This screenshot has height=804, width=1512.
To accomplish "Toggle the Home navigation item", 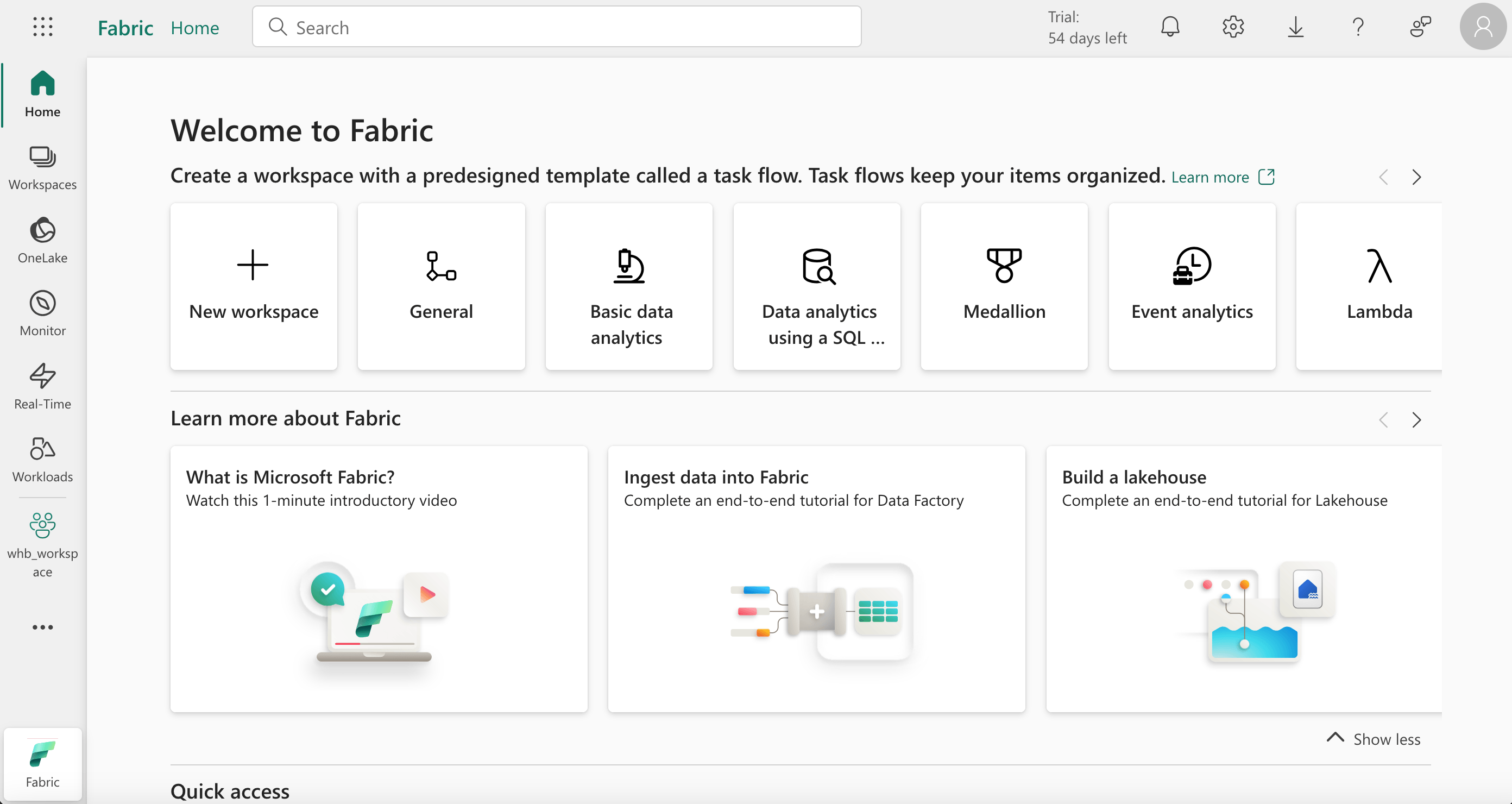I will click(x=42, y=93).
